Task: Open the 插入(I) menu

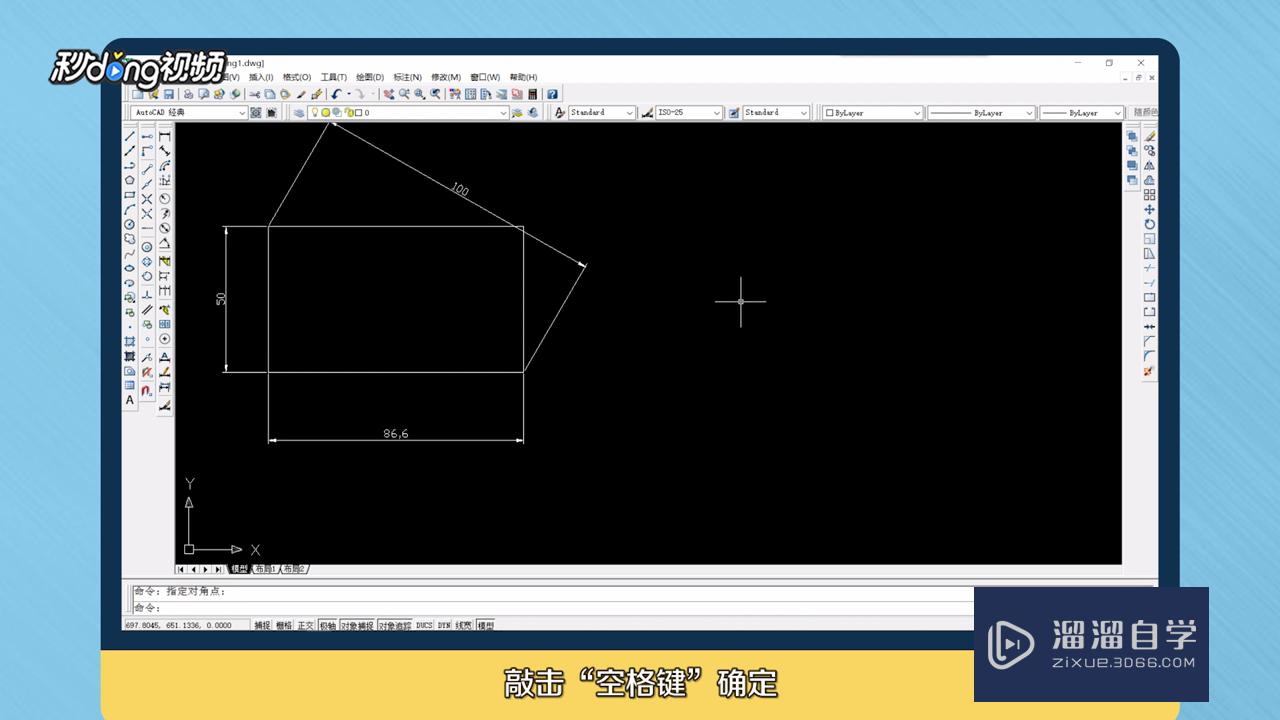Action: [261, 77]
